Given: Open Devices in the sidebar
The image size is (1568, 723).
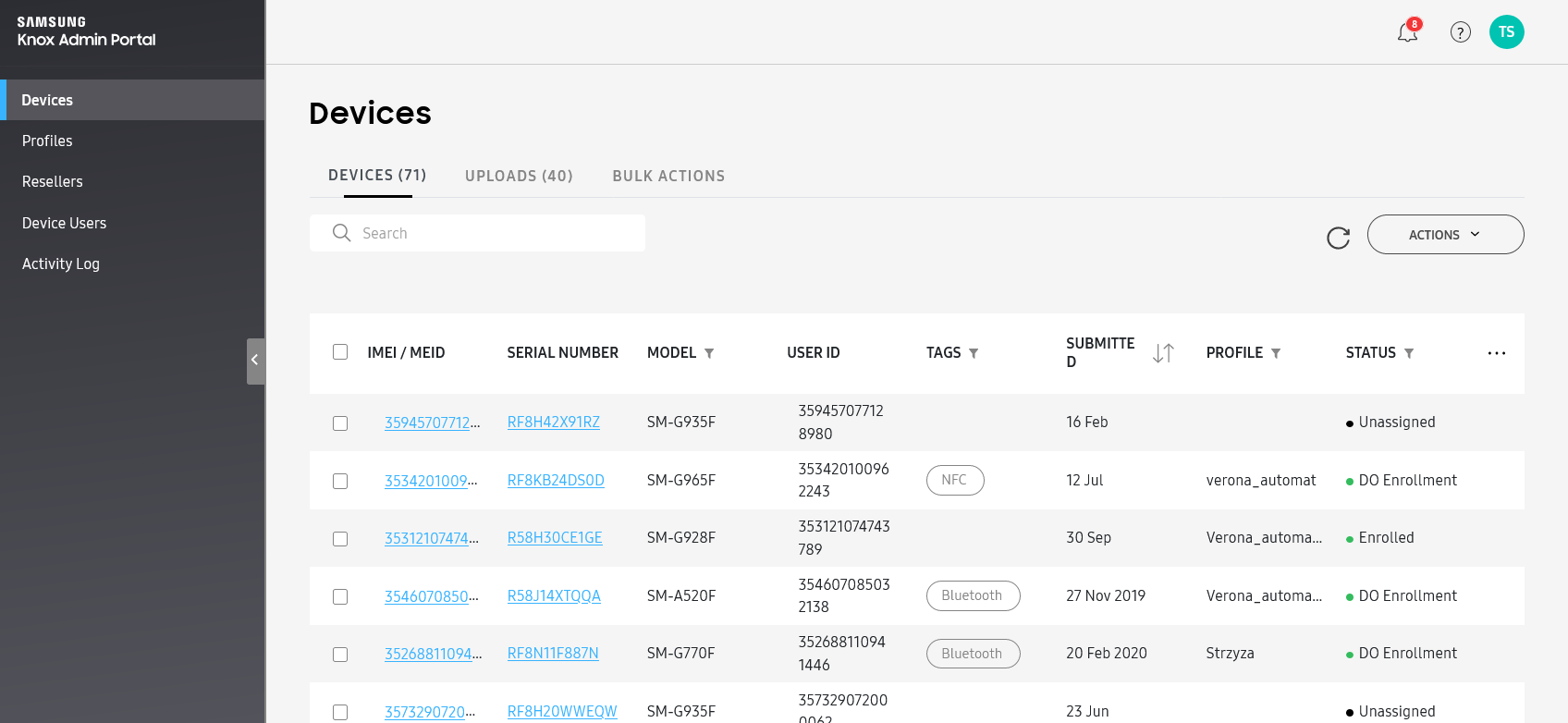Looking at the screenshot, I should (x=133, y=100).
